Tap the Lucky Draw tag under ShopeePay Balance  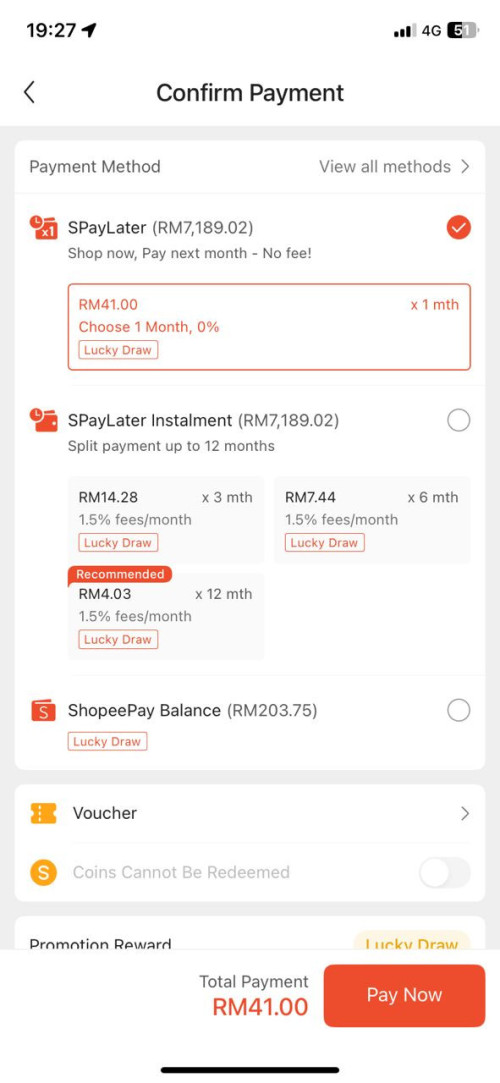[x=107, y=741]
